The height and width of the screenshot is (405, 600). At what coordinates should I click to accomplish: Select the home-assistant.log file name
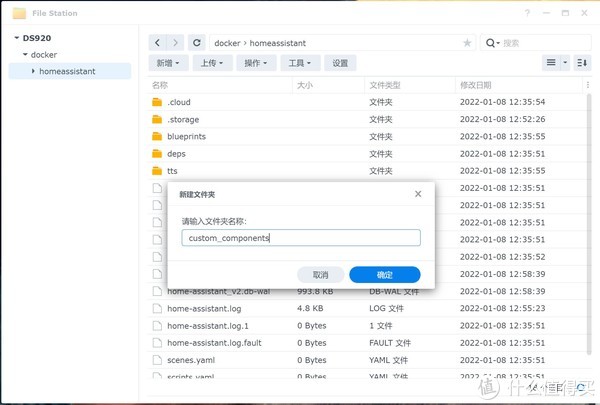click(204, 309)
